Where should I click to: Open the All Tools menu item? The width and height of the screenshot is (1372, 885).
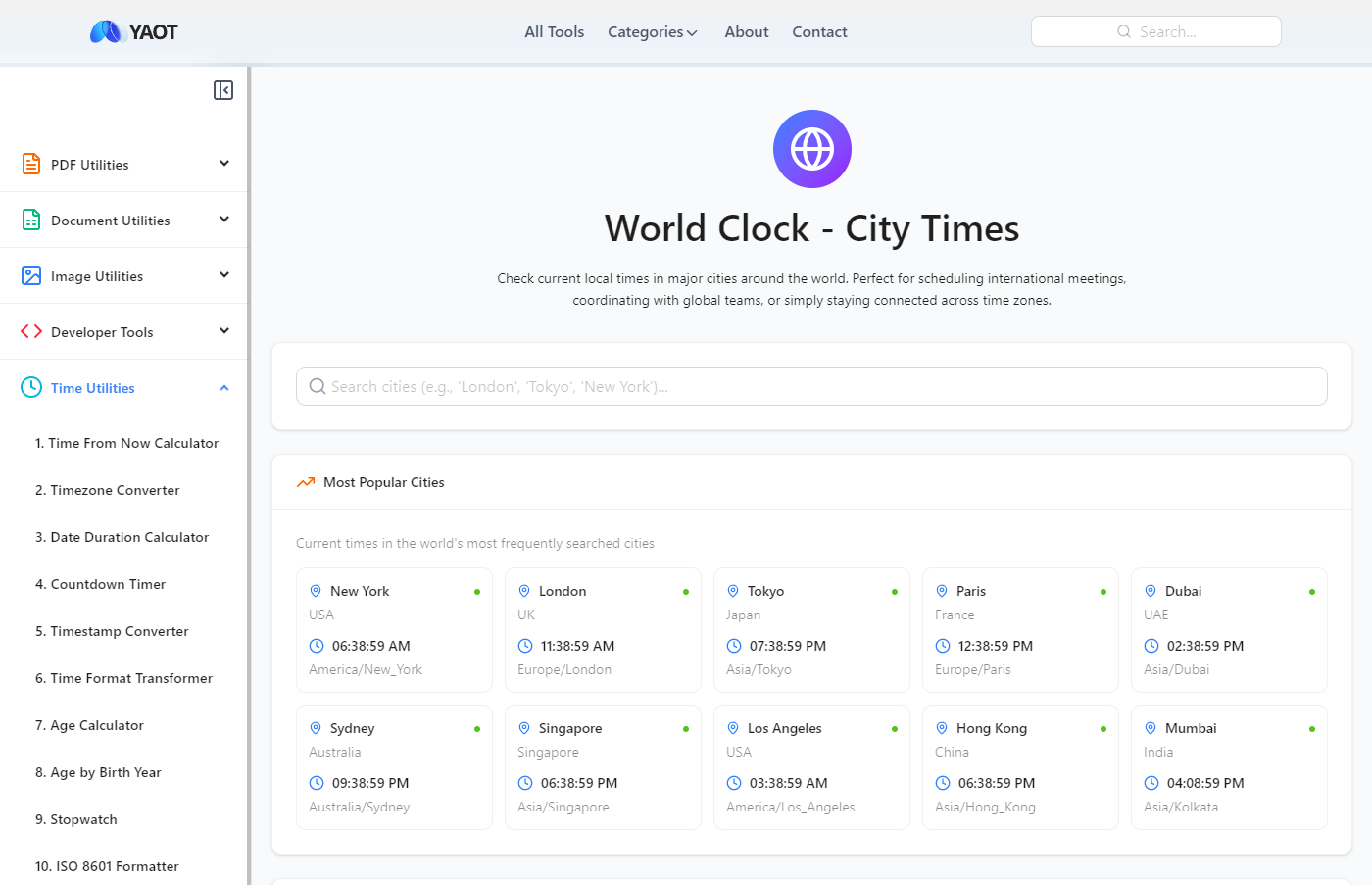pyautogui.click(x=554, y=31)
